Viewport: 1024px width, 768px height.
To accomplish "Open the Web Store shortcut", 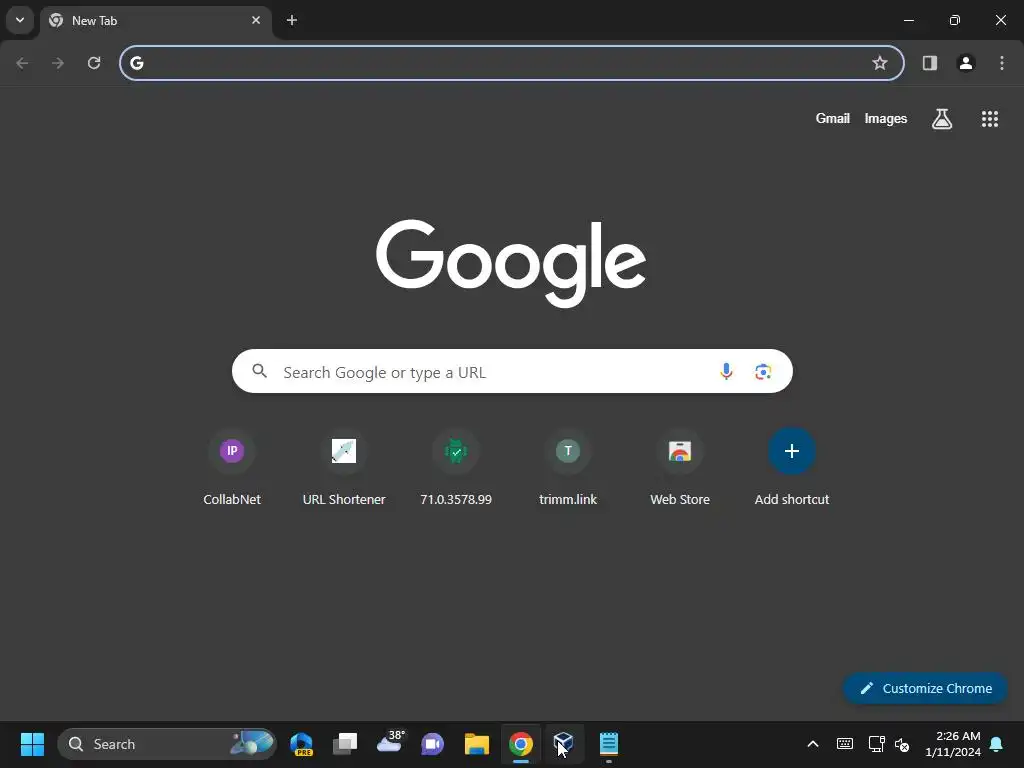I will [680, 468].
